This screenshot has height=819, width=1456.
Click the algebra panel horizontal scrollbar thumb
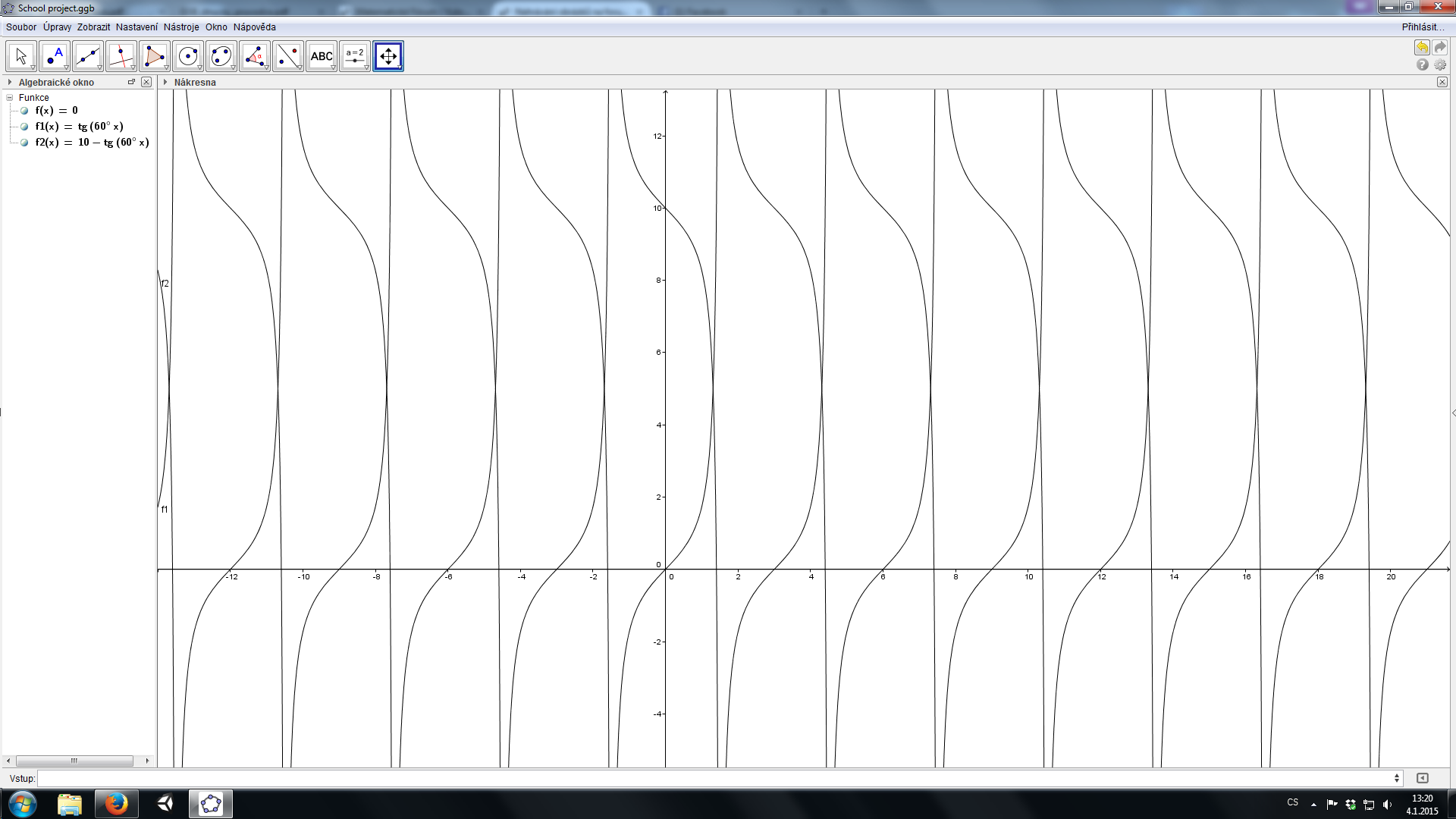74,761
